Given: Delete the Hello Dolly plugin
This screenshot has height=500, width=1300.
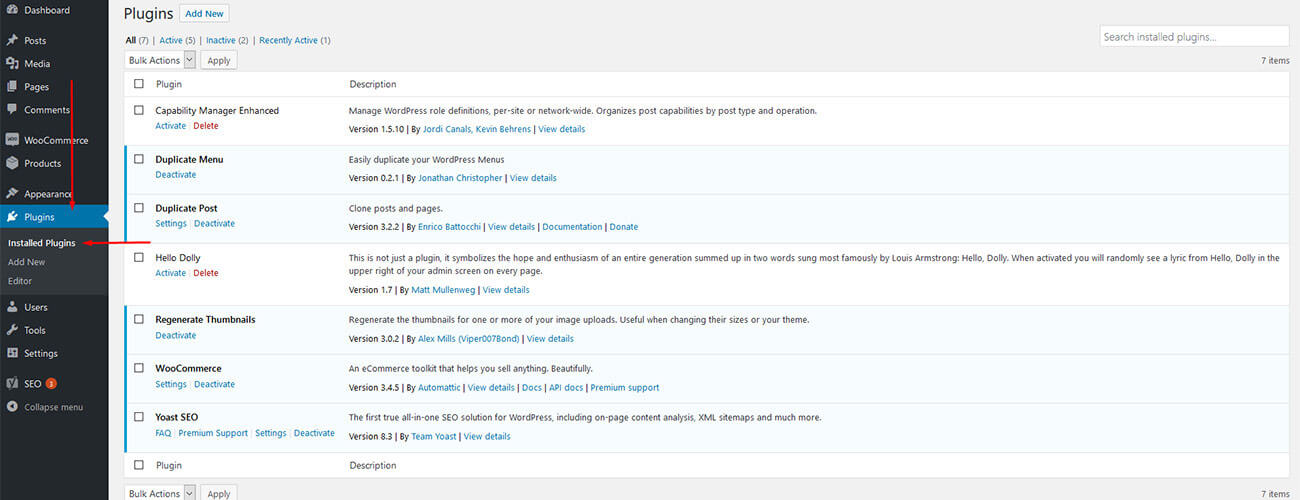Looking at the screenshot, I should [x=205, y=273].
